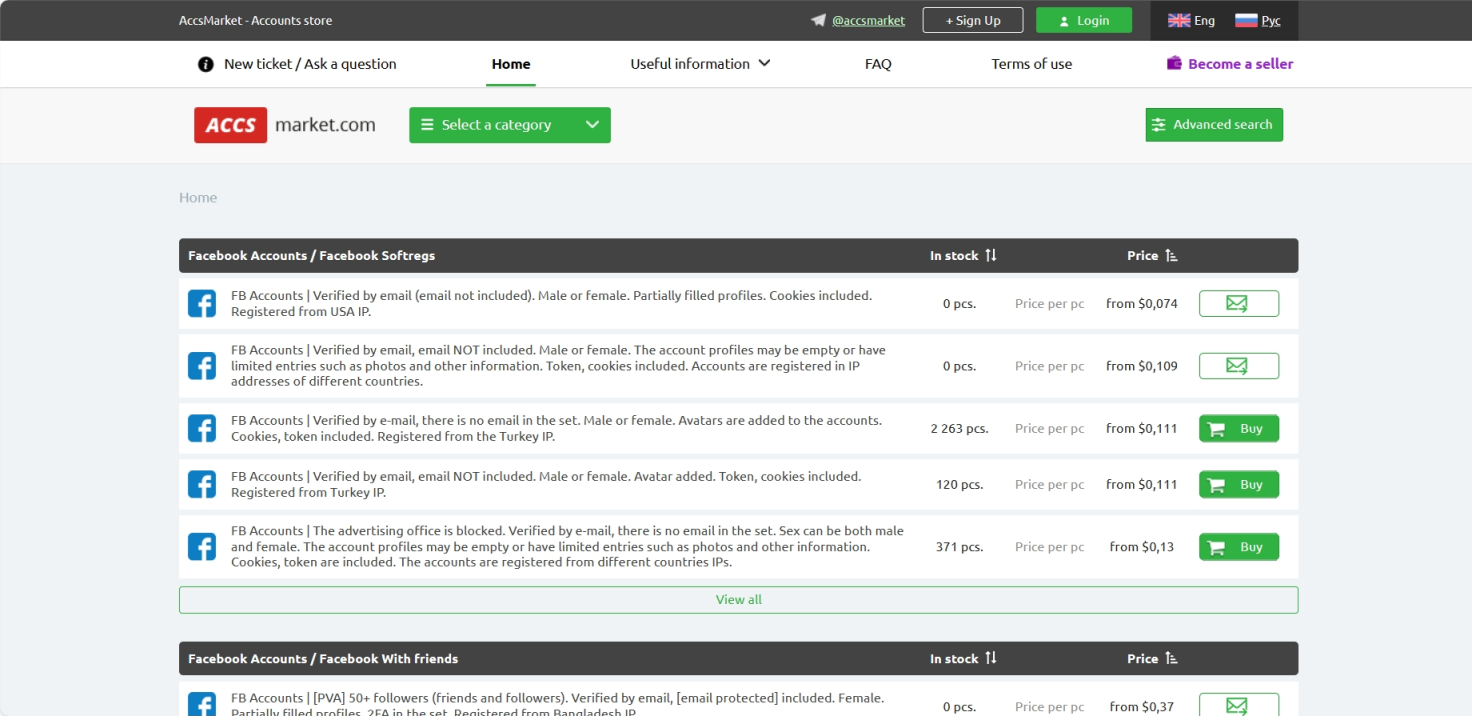This screenshot has width=1472, height=716.
Task: Click the ACCS market.com red logo
Action: point(231,125)
